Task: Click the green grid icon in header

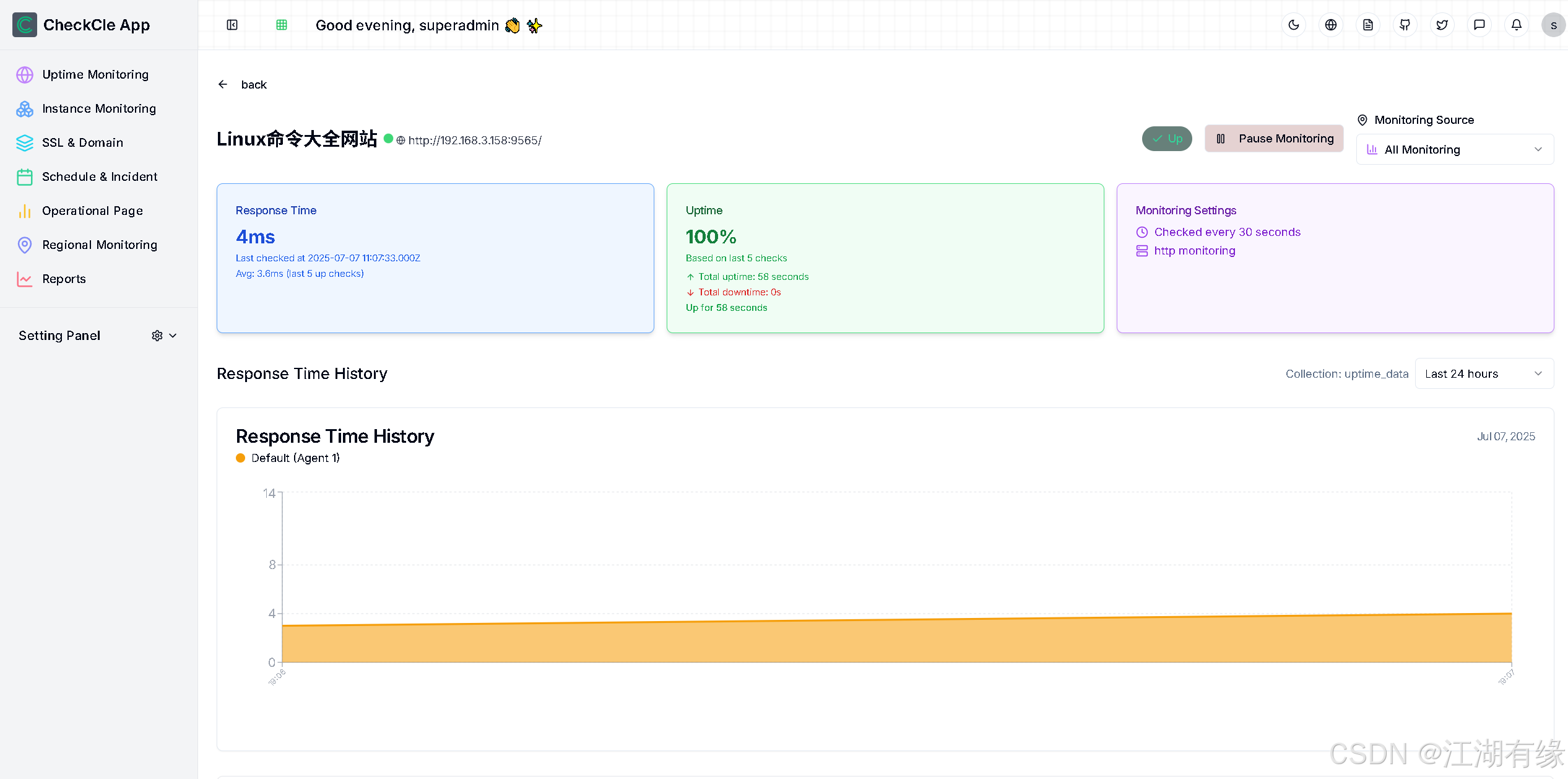Action: tap(282, 25)
